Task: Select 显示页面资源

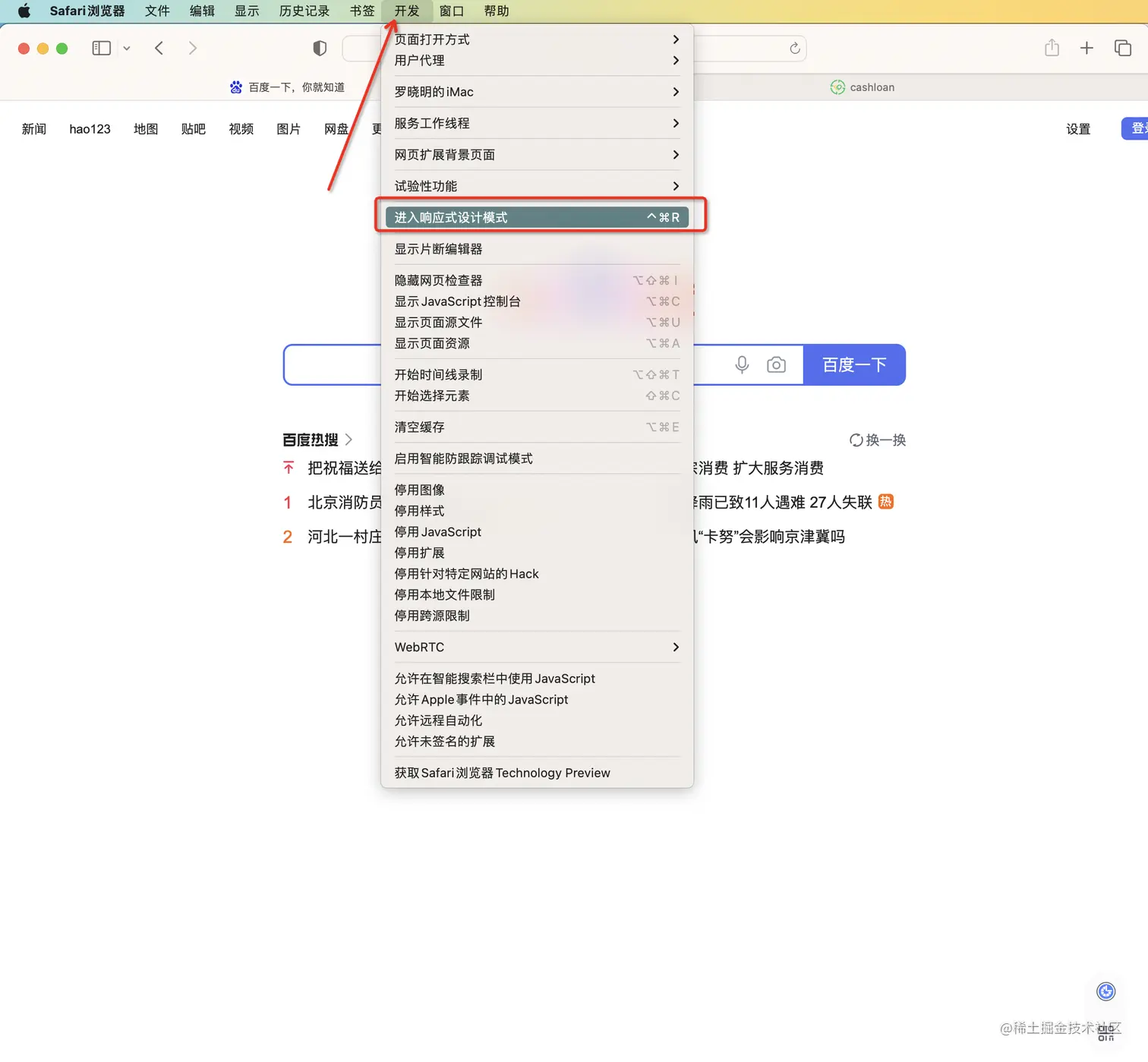Action: pos(537,343)
